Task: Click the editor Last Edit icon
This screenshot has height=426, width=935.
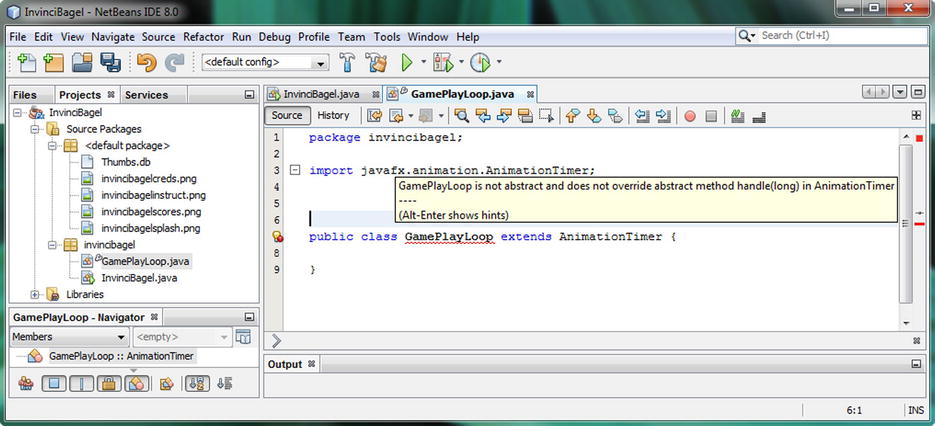Action: coord(374,116)
